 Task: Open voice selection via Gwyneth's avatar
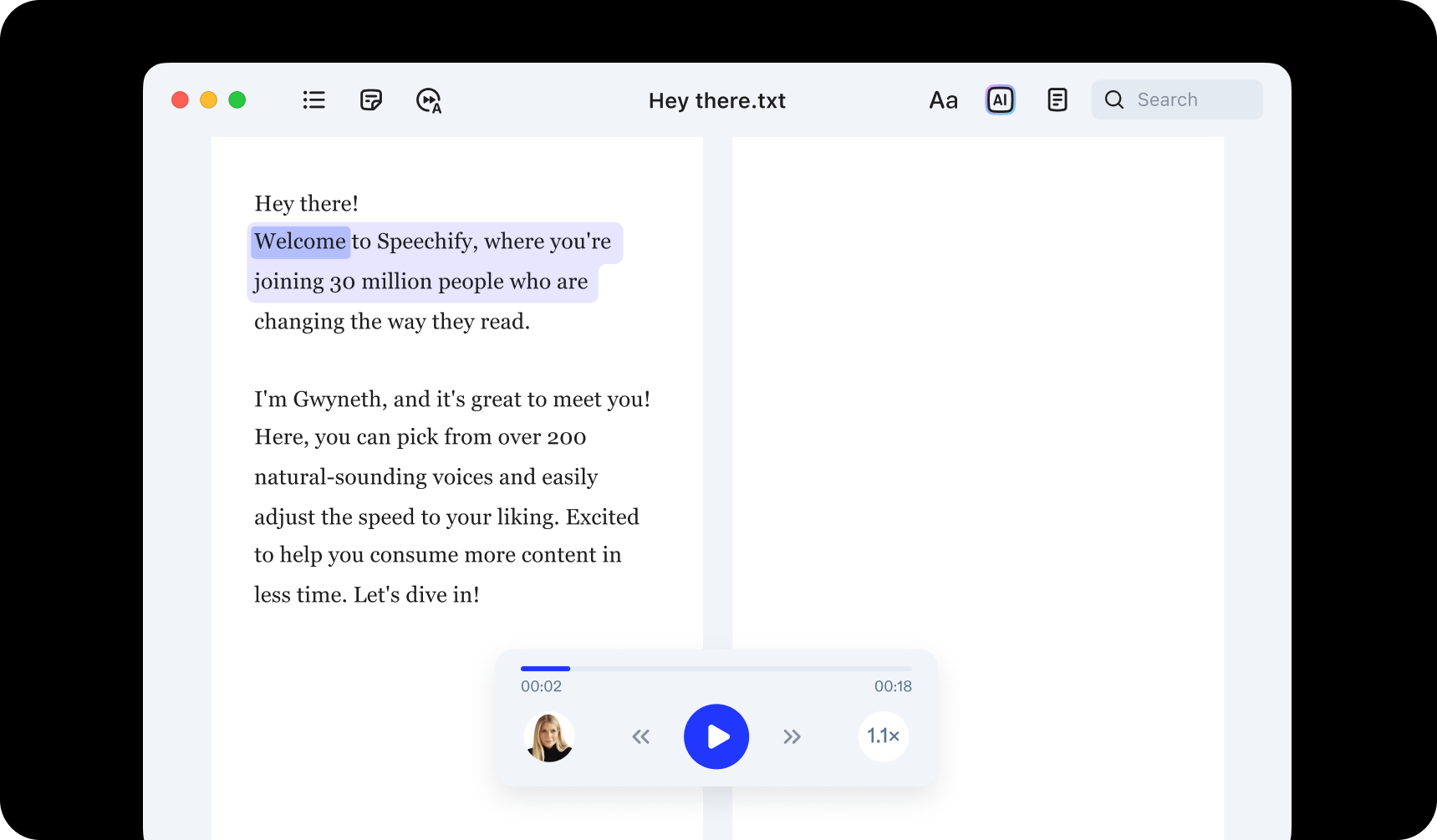548,736
